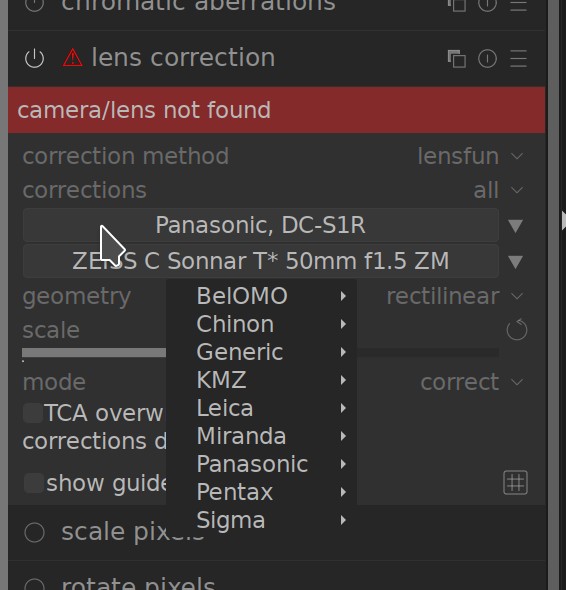Open guides grid settings icon
Viewport: 566px width, 590px height.
(516, 482)
